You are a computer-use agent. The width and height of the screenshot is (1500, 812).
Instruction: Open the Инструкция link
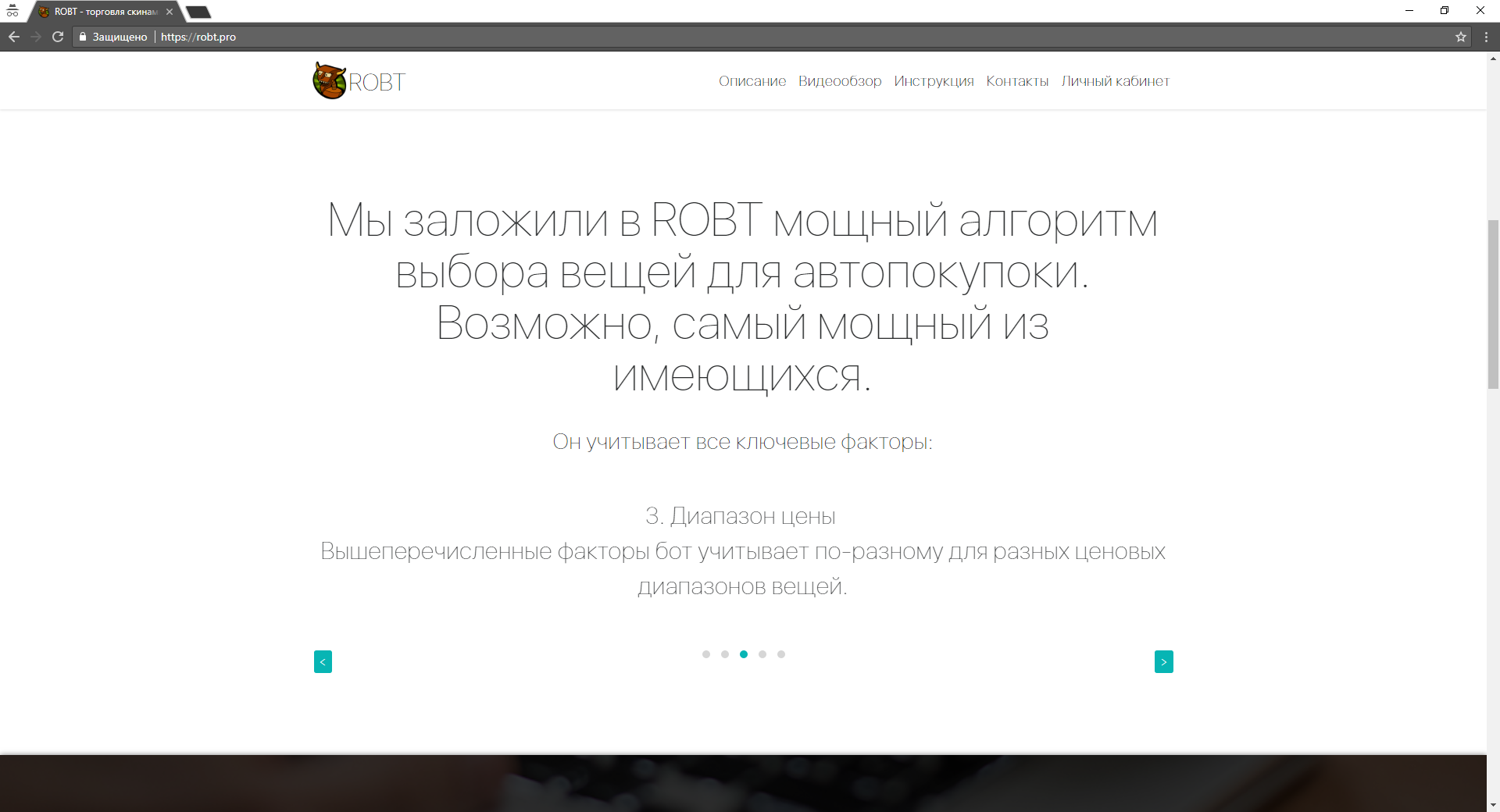click(x=934, y=81)
